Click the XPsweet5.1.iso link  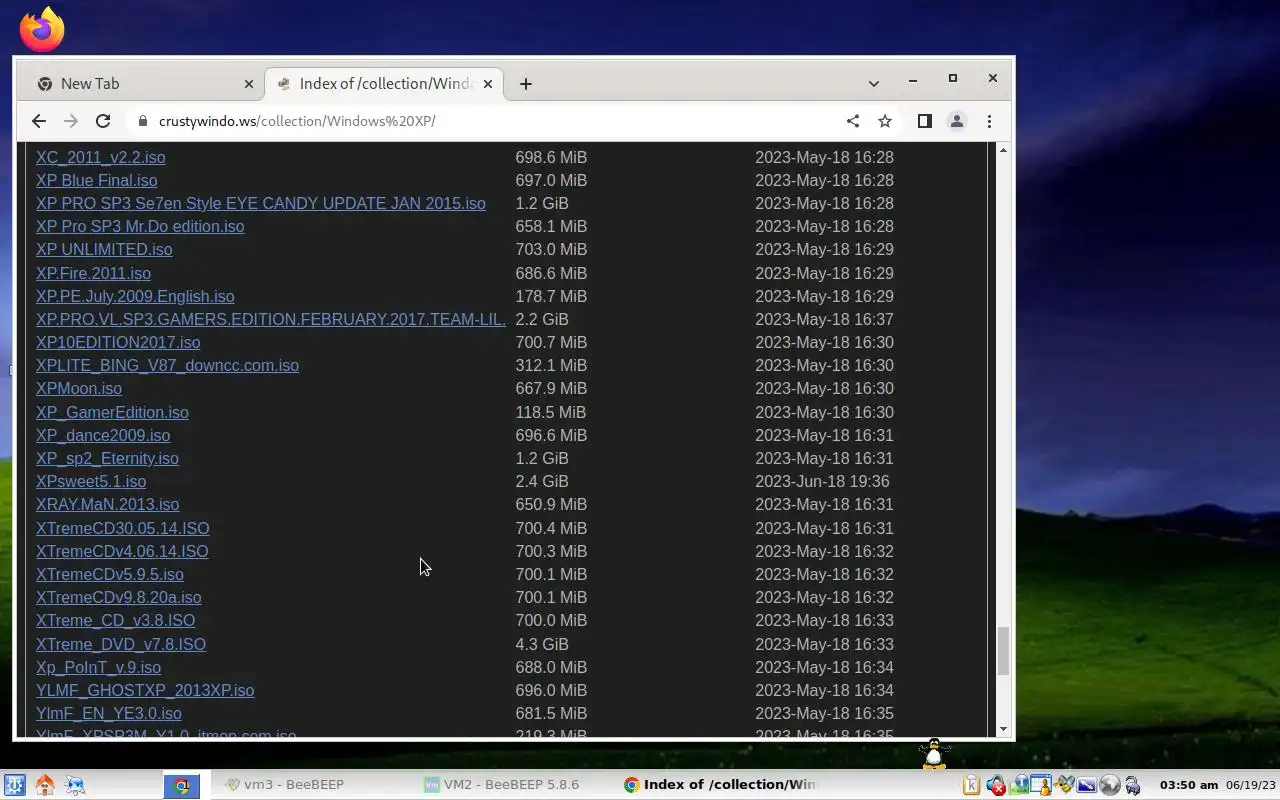coord(91,481)
